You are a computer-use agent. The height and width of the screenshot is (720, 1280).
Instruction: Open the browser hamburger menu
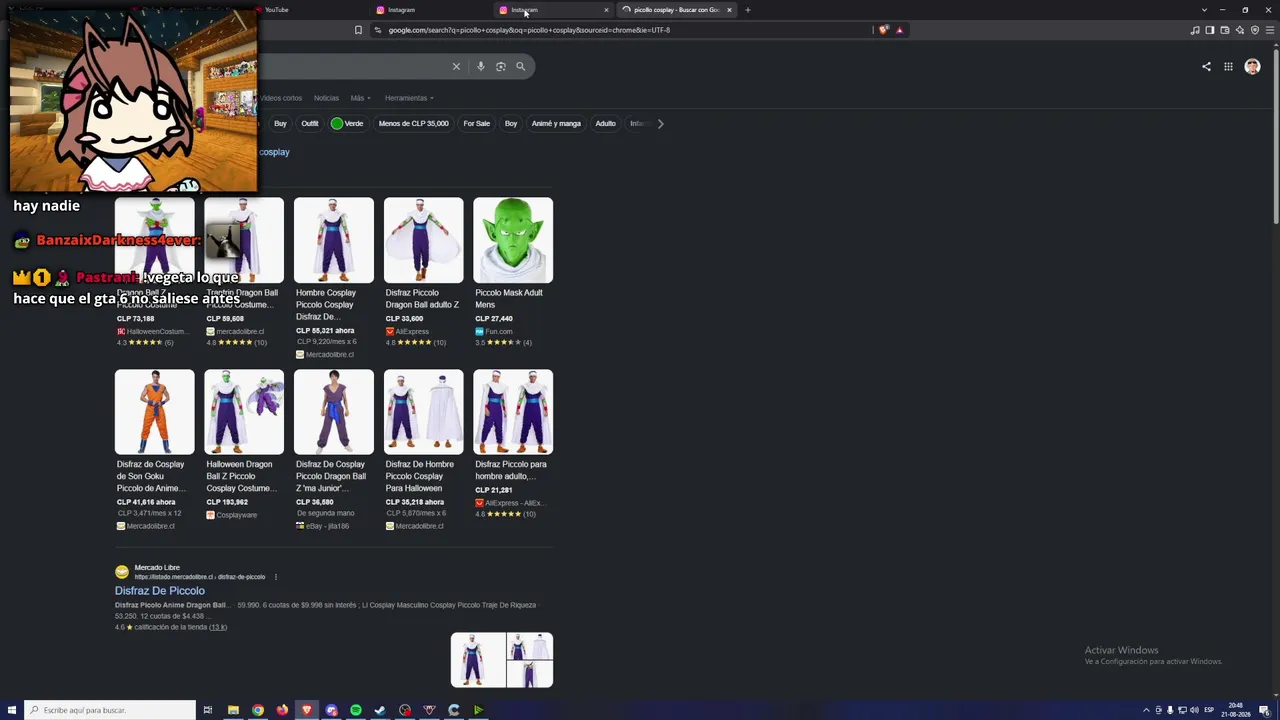tap(1270, 30)
